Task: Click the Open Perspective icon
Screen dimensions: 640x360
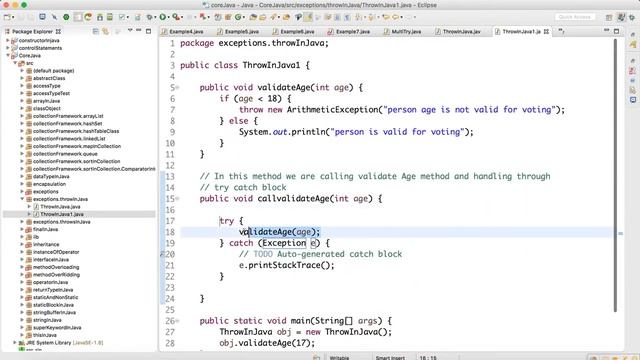Action: pyautogui.click(x=609, y=17)
